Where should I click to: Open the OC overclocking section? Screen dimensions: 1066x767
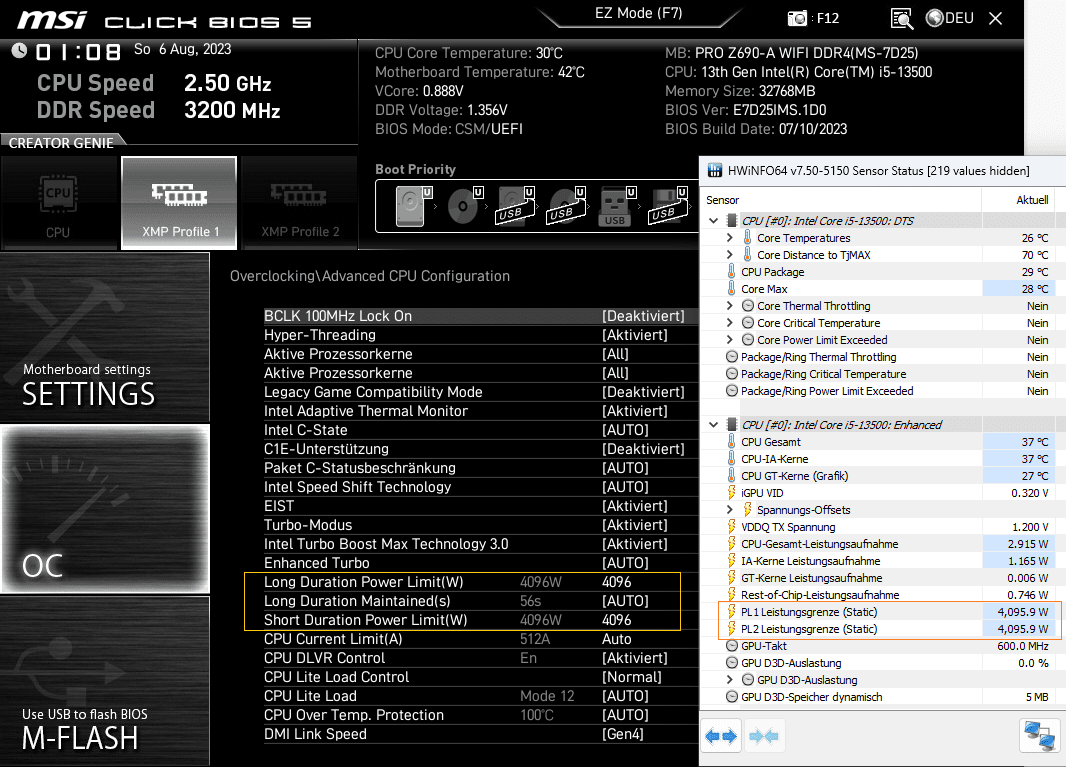point(105,509)
